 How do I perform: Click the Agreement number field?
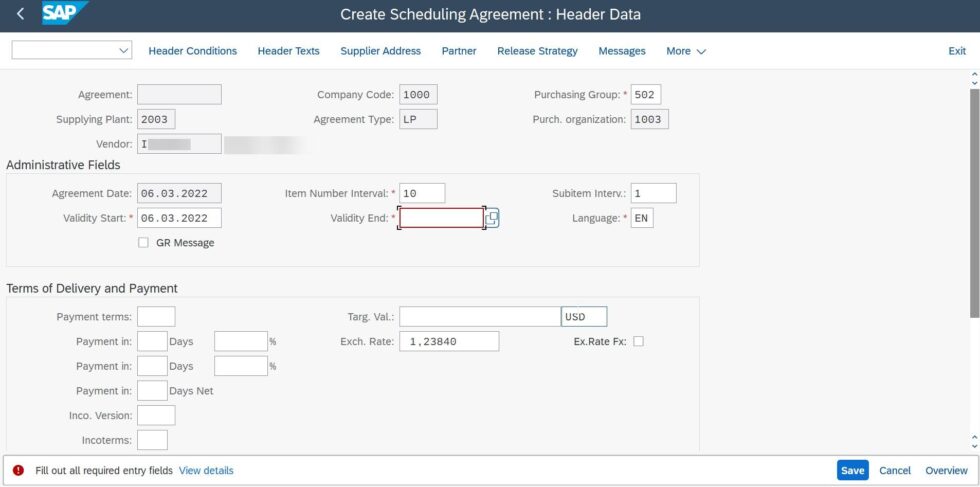tap(179, 94)
